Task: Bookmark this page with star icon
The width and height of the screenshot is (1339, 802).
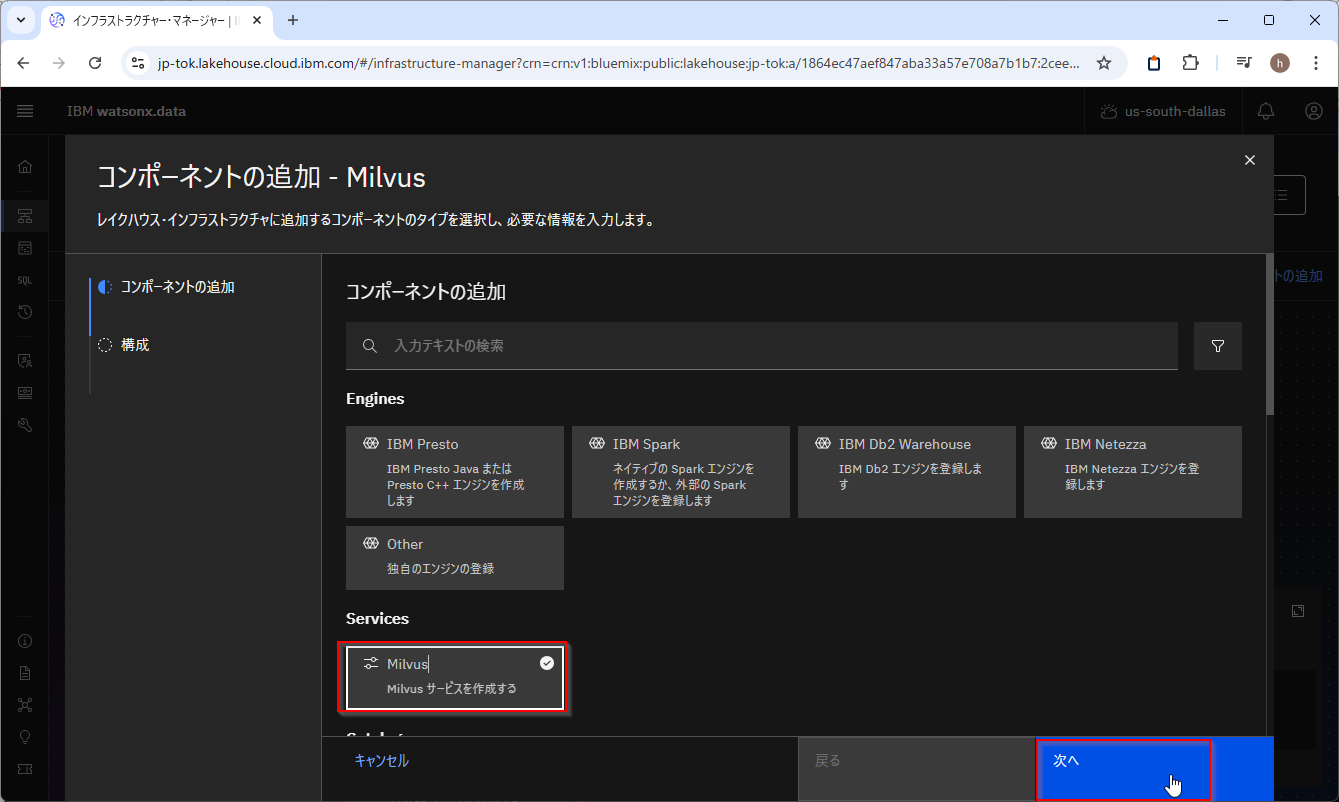Action: point(1104,63)
